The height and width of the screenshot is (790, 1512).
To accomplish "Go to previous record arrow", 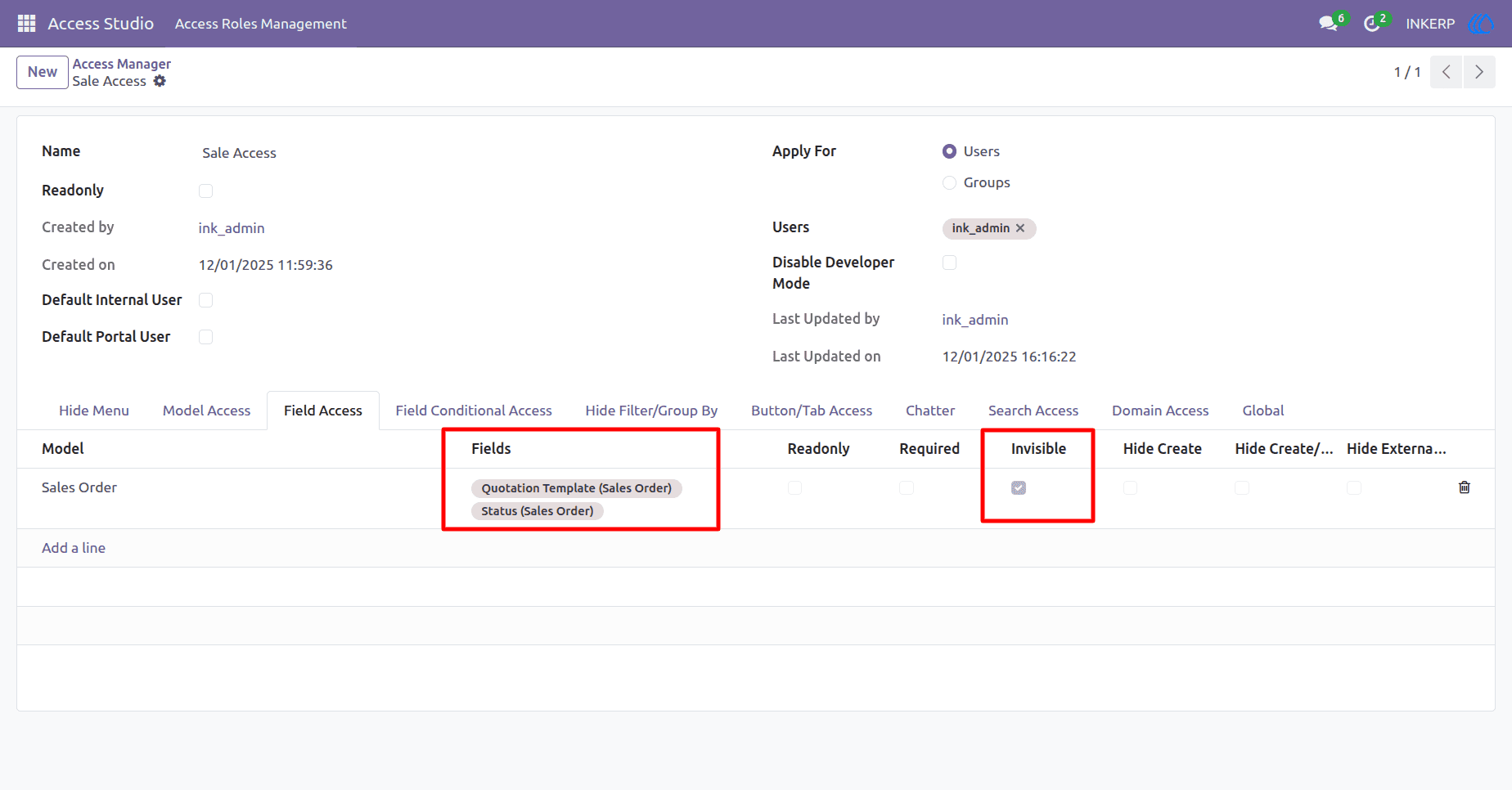I will [x=1446, y=72].
